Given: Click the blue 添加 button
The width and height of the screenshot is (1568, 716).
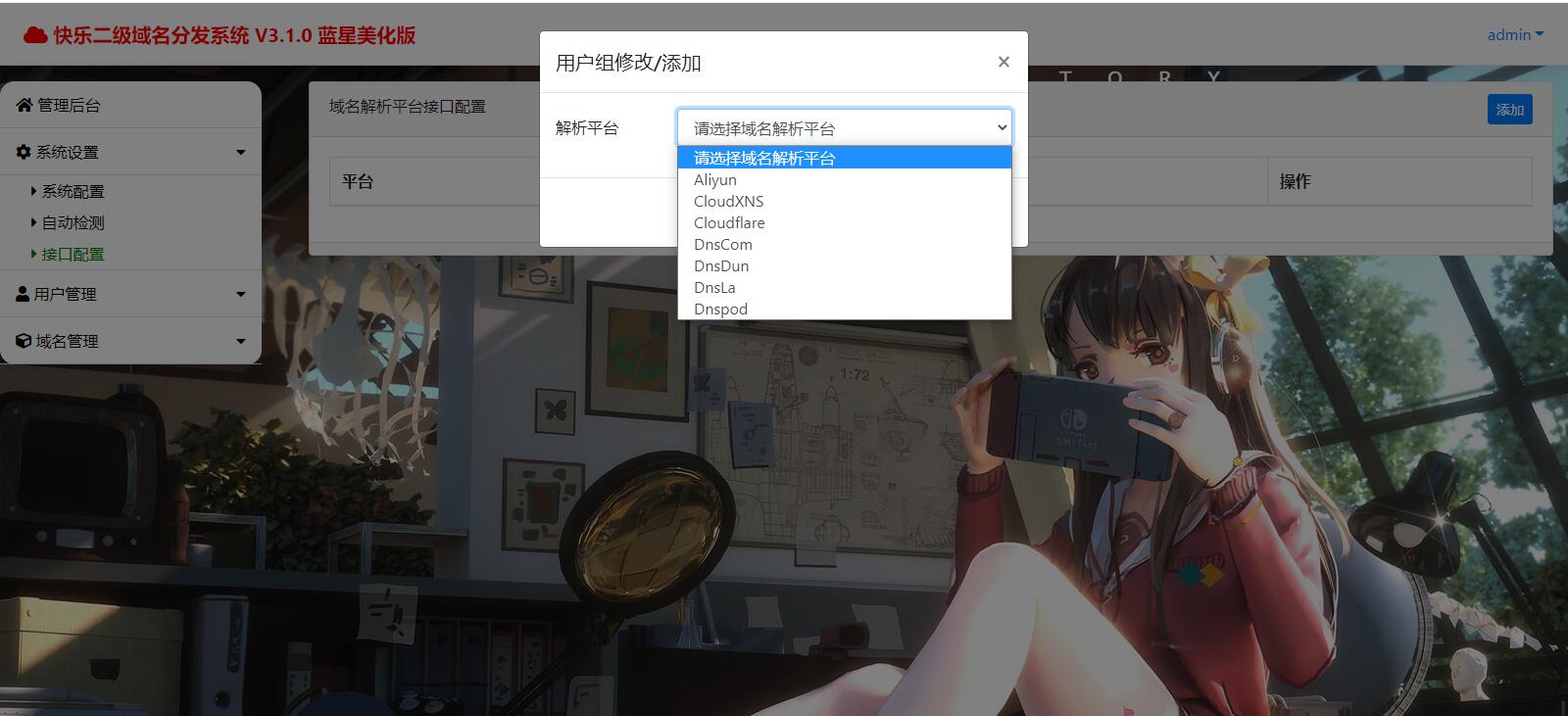Looking at the screenshot, I should (x=1509, y=110).
